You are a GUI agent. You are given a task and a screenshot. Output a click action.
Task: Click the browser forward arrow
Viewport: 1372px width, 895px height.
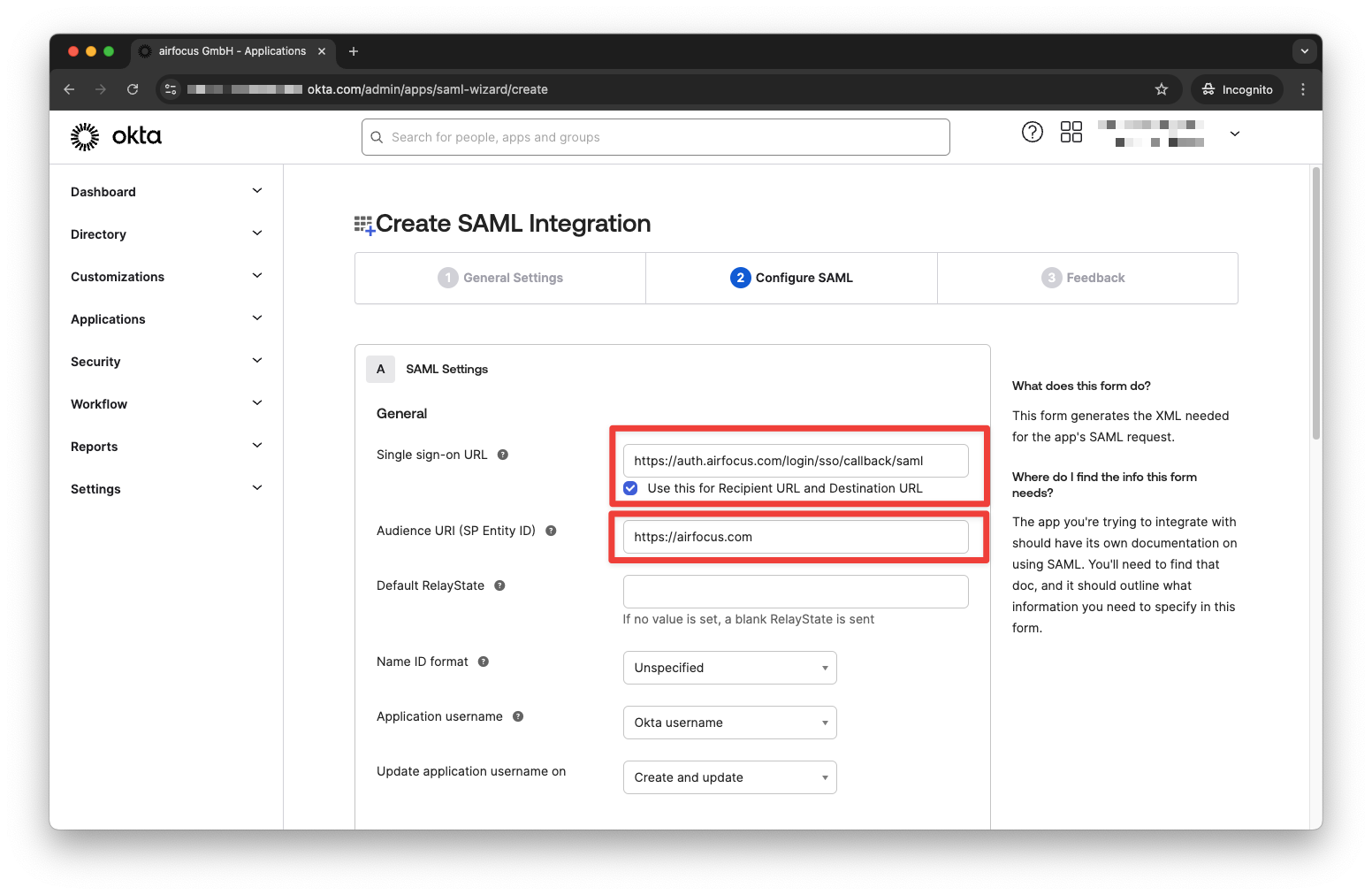(101, 89)
